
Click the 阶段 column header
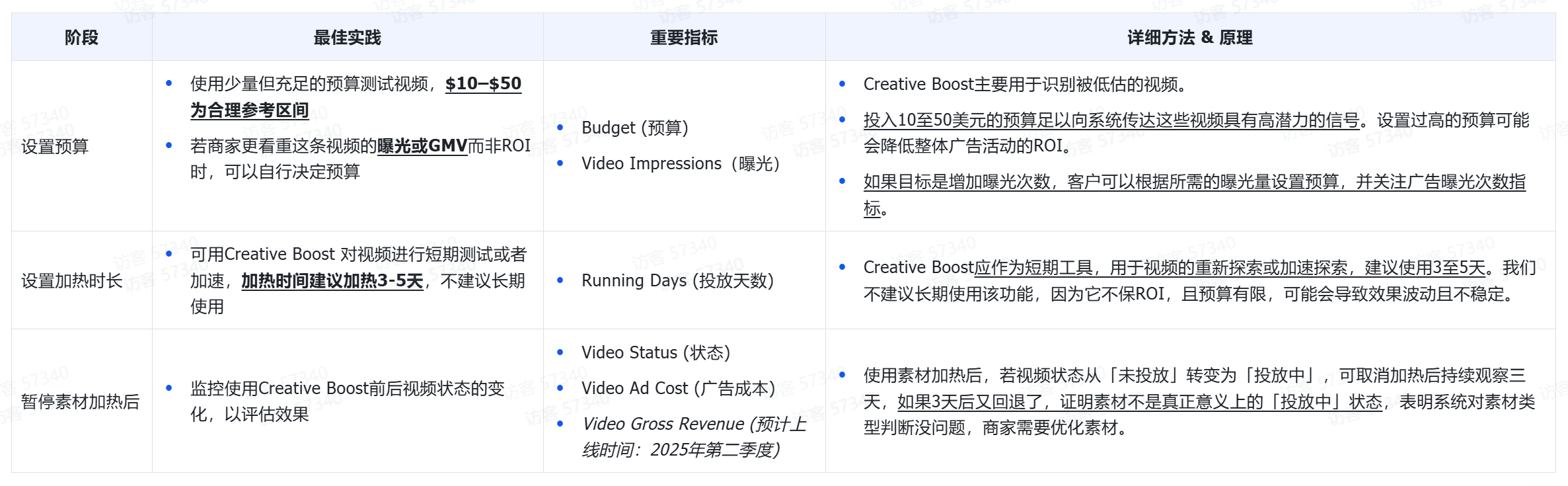tap(81, 38)
